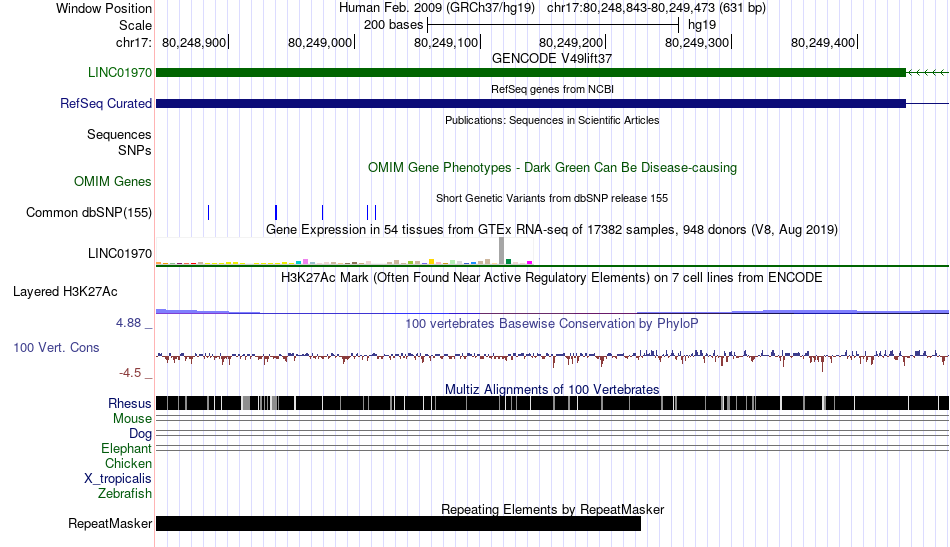Open Repeating Elements by RepeatMasker title
950x547 pixels.
(x=552, y=509)
